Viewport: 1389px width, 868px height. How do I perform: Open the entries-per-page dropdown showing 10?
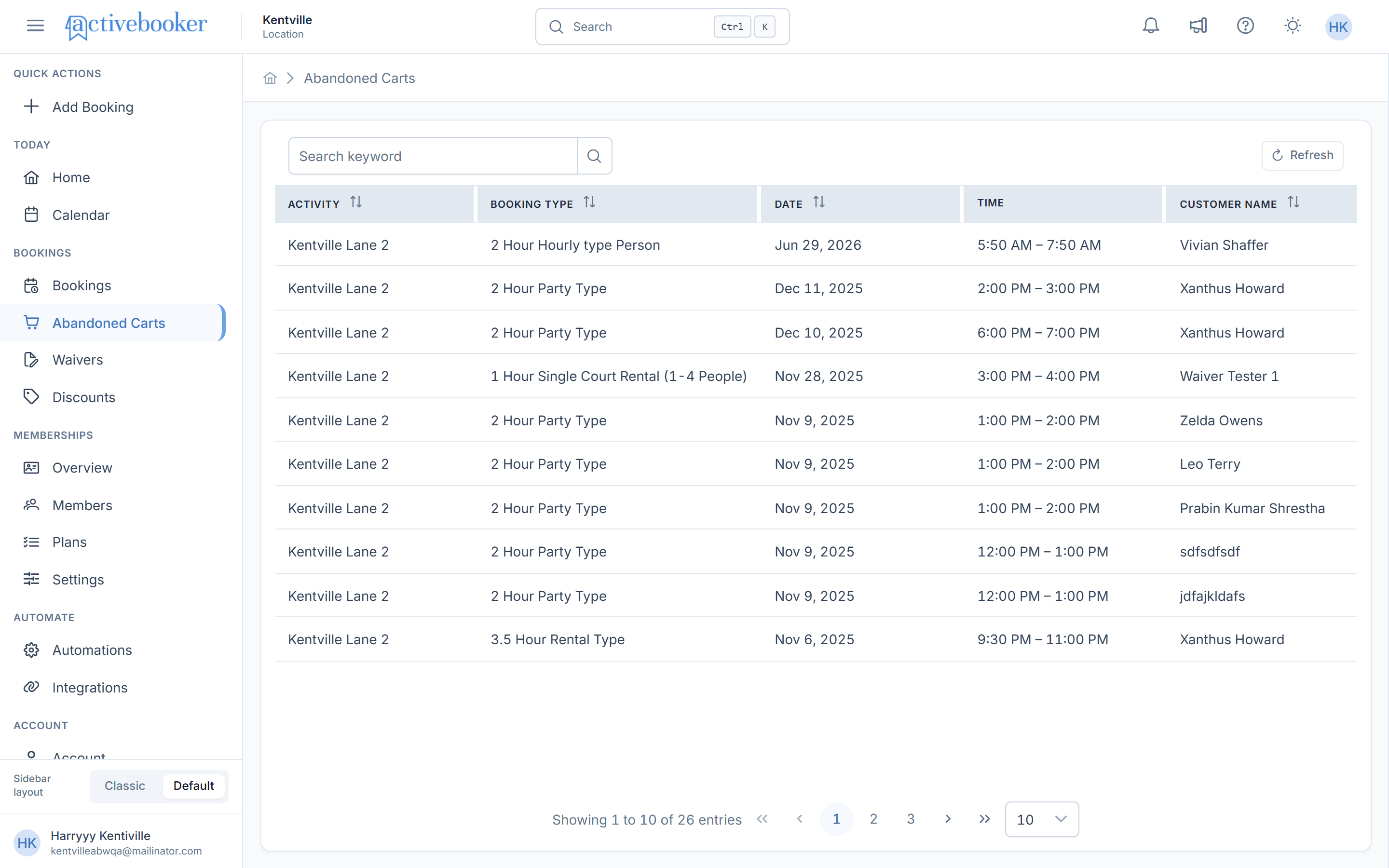(1041, 819)
